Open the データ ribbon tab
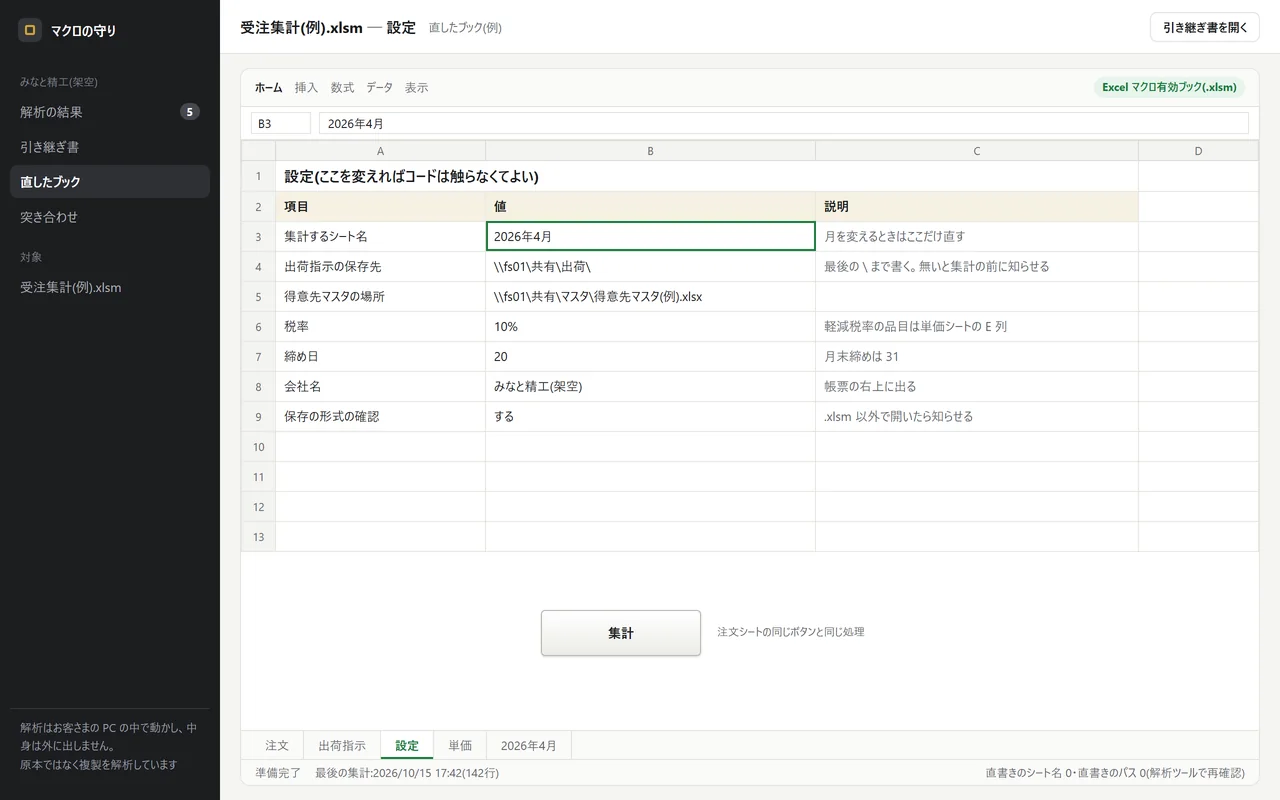 [x=379, y=88]
